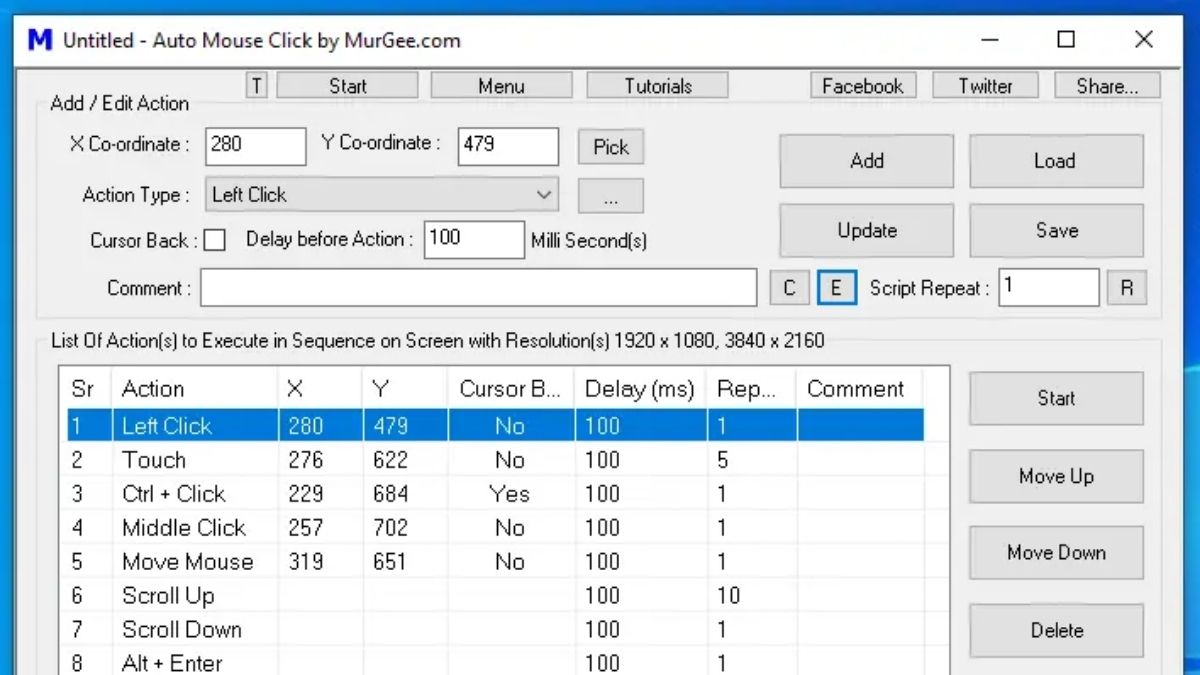Click the X Co-ordinate input field

(256, 146)
